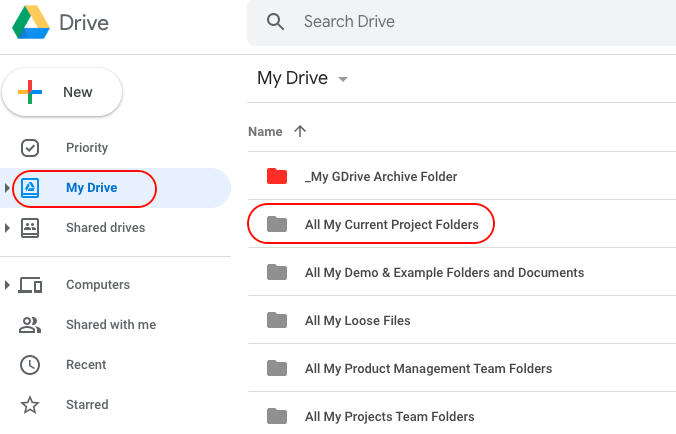
Task: Click the Search Drive field
Action: (461, 22)
